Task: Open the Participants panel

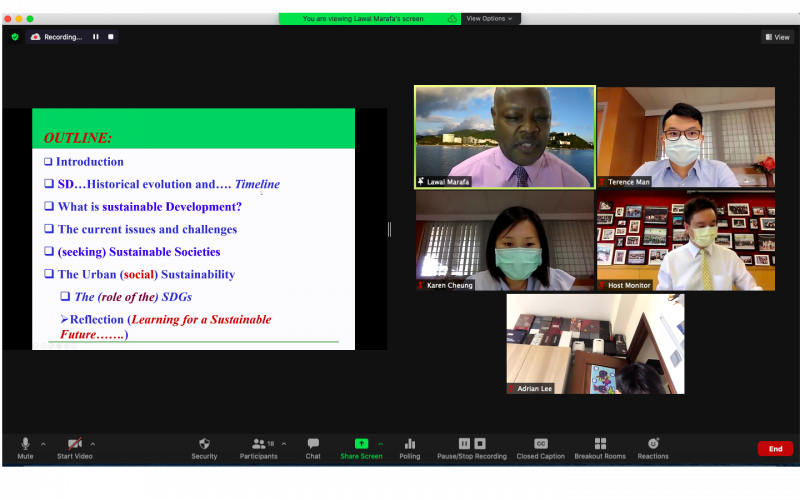Action: coord(259,448)
